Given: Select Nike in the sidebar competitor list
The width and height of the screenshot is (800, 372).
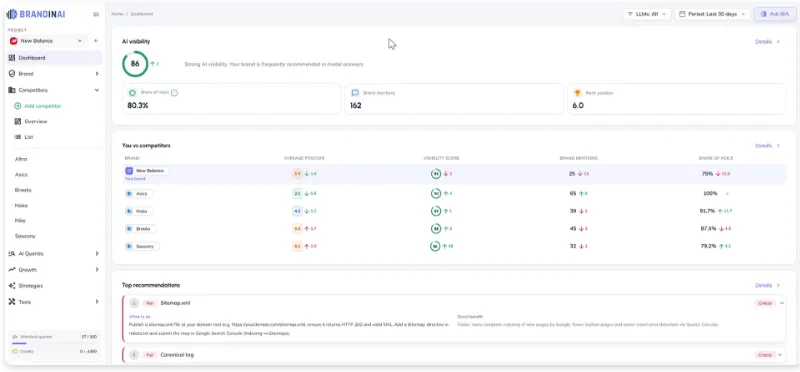Looking at the screenshot, I should point(20,220).
